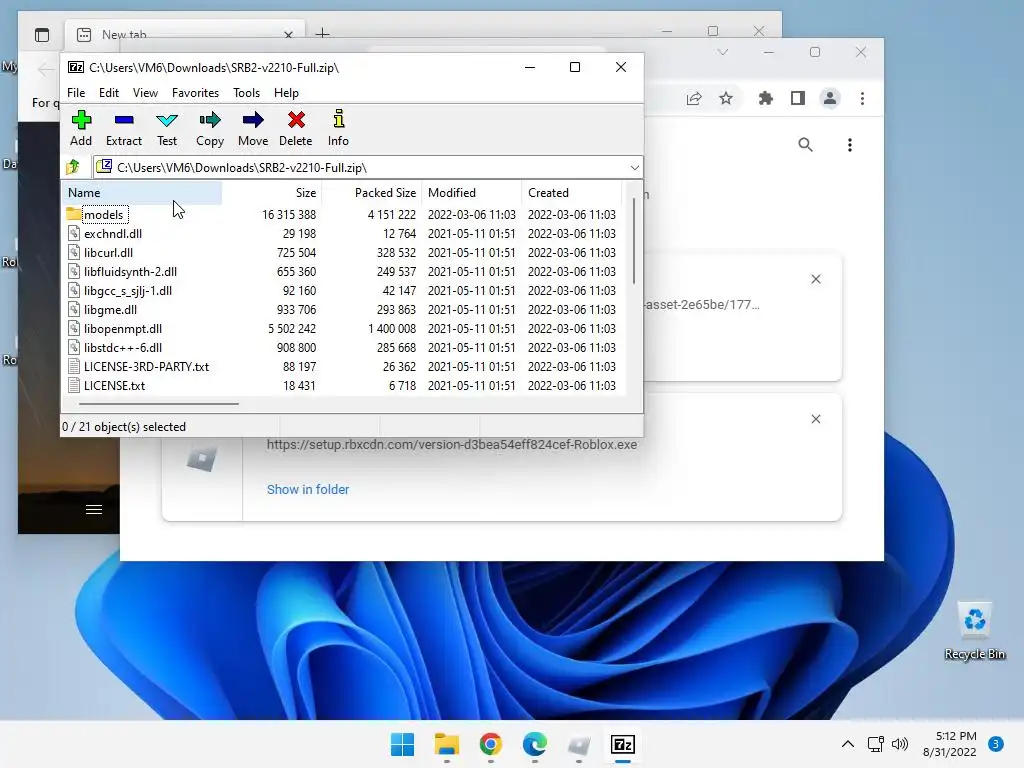Image resolution: width=1024 pixels, height=768 pixels.
Task: Remove the asset download entry from list
Action: click(x=816, y=279)
